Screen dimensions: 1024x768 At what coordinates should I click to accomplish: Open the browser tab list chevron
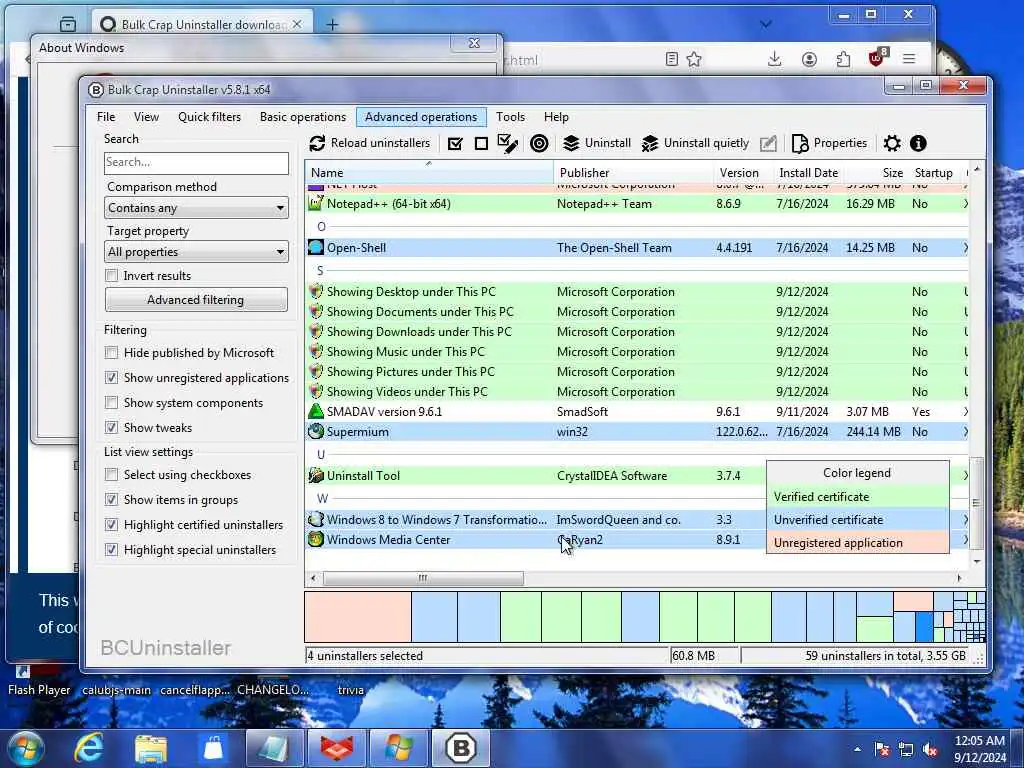click(766, 24)
